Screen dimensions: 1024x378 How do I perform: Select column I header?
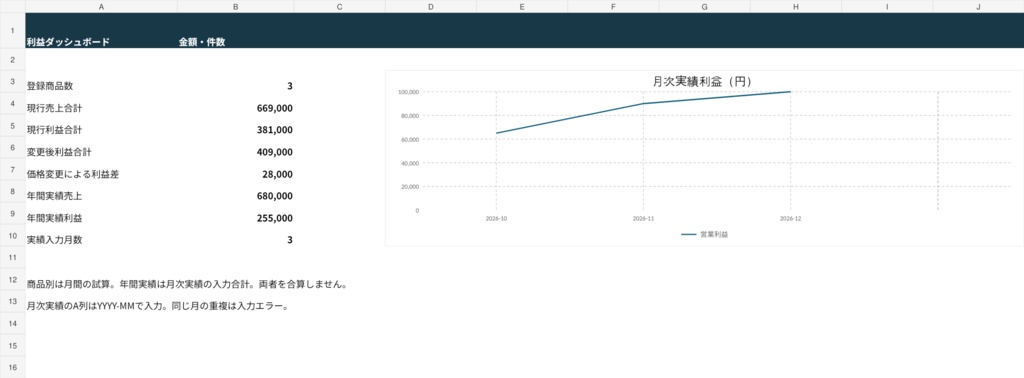887,7
